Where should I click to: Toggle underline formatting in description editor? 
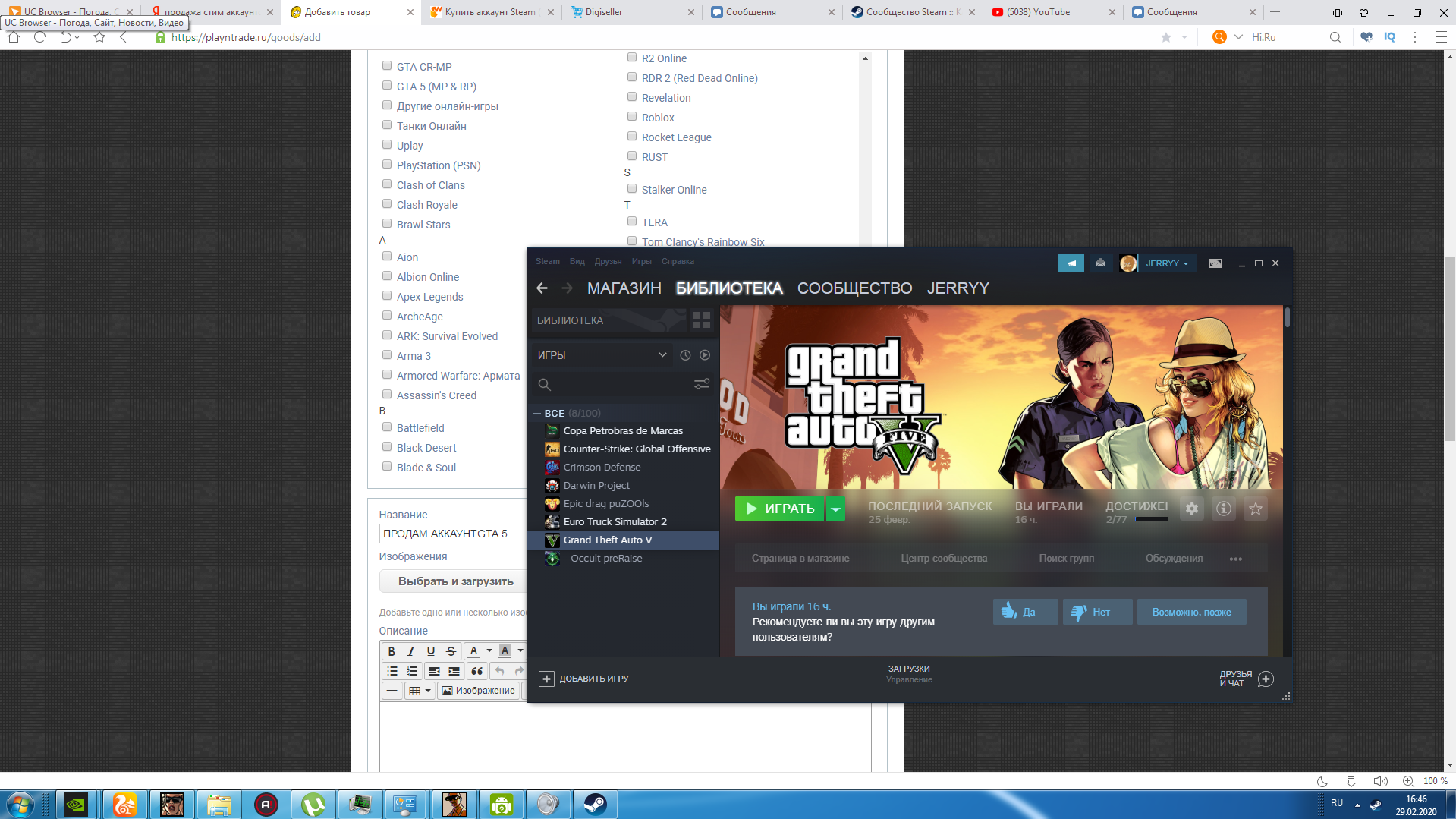tap(431, 650)
